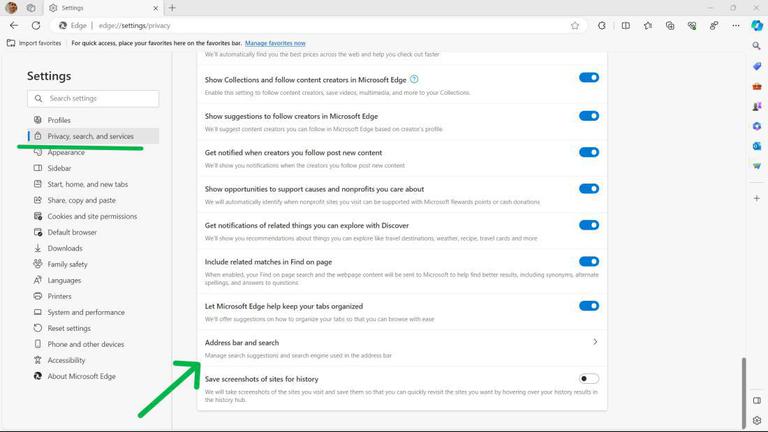Screen dimensions: 768x432
Task: Close the Settings tab
Action: (155, 8)
